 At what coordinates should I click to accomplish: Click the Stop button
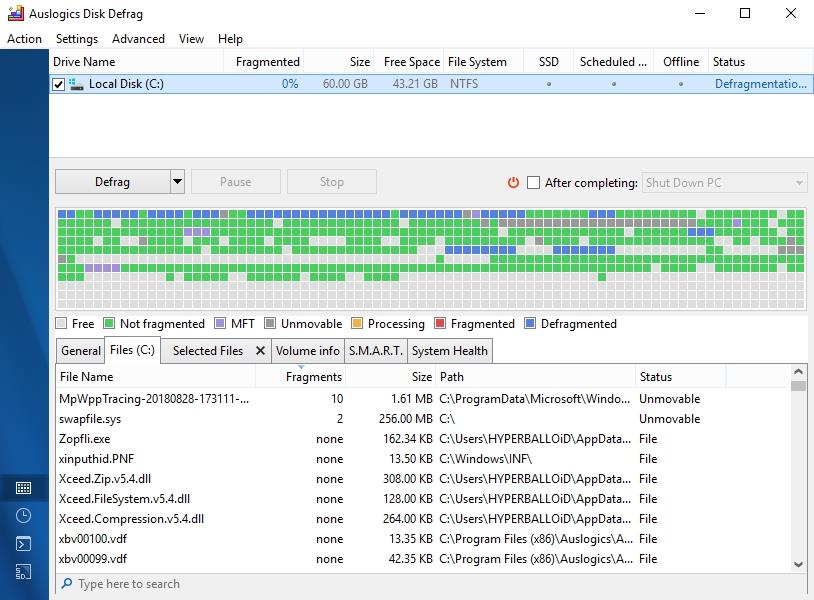click(x=332, y=182)
